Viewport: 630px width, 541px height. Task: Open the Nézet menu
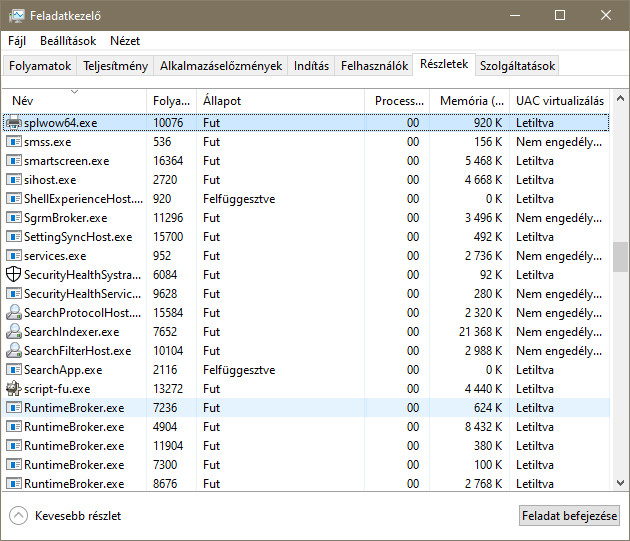125,41
